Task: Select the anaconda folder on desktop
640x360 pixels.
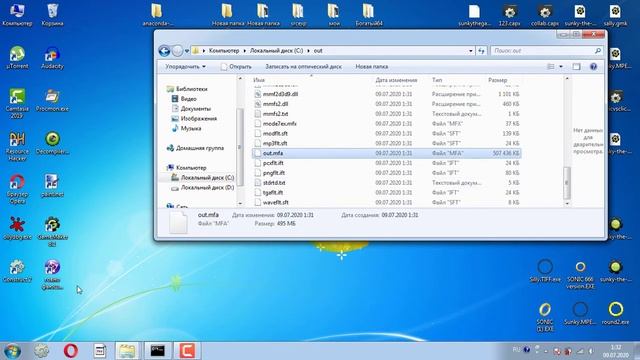Action: [157, 15]
